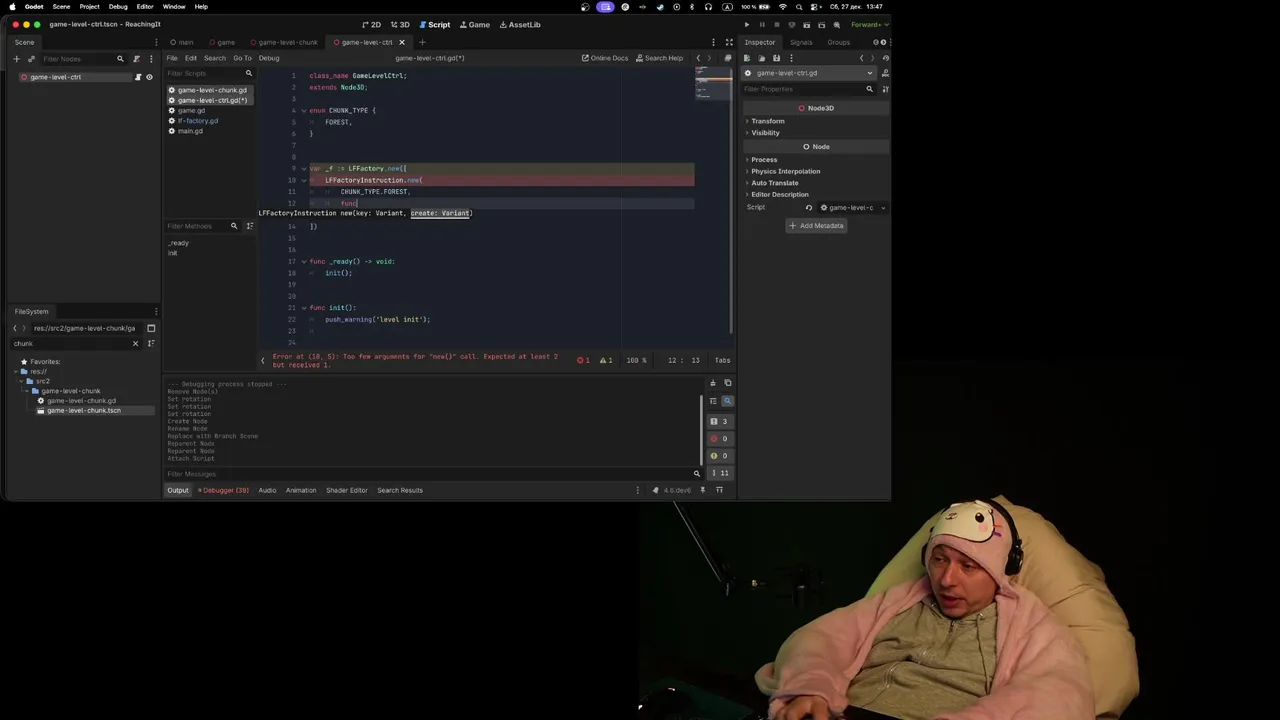The height and width of the screenshot is (720, 1280).
Task: Add a new node with plus icon
Action: coord(16,59)
